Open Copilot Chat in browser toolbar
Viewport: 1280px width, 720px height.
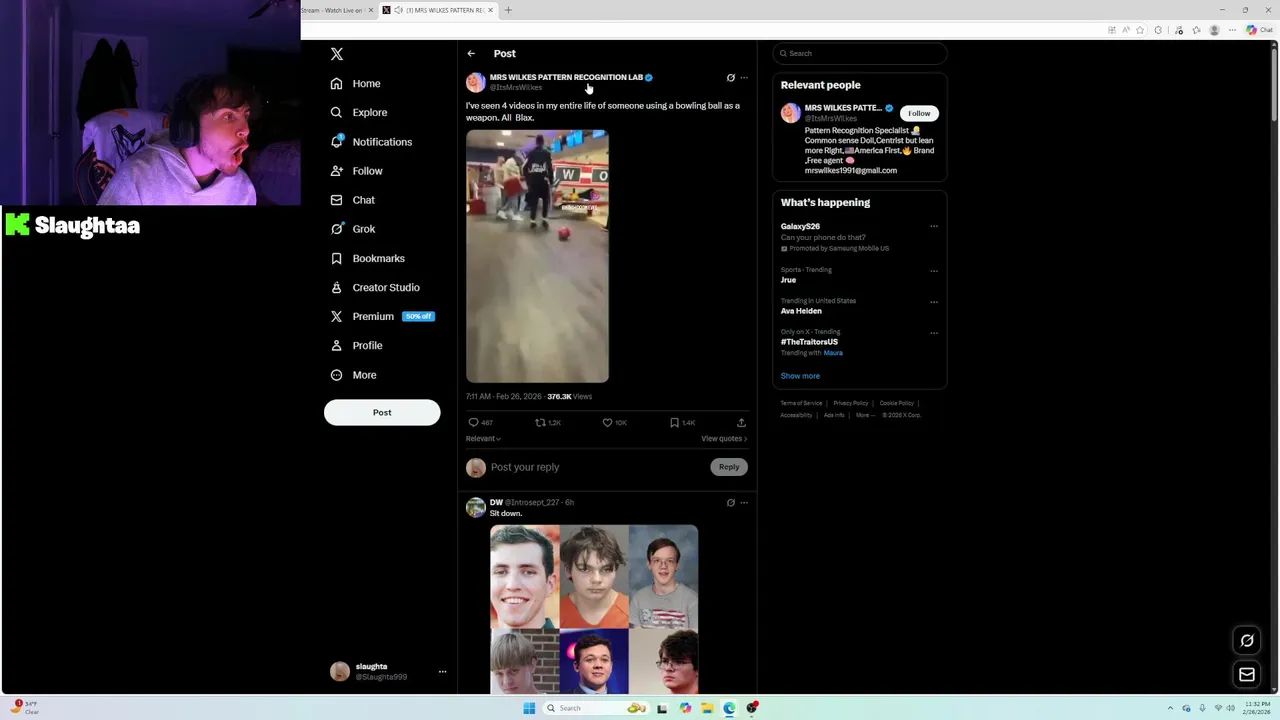pos(1258,30)
